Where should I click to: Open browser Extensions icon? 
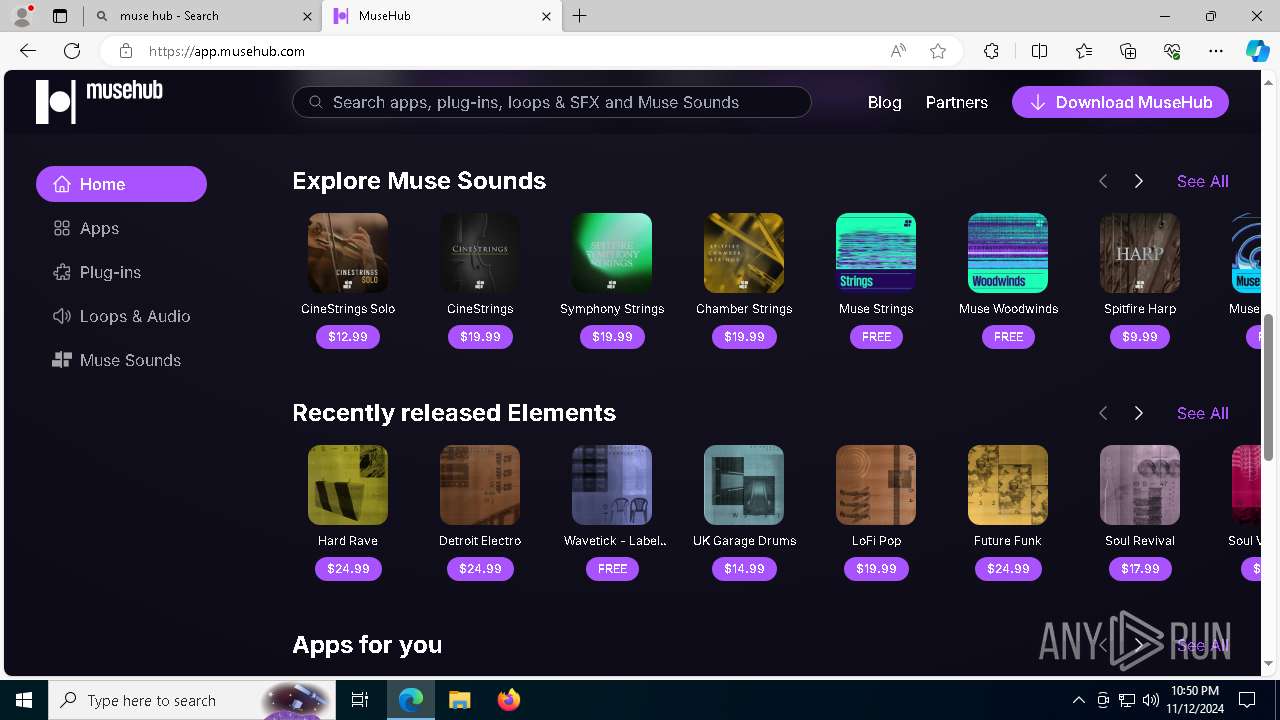tap(991, 51)
